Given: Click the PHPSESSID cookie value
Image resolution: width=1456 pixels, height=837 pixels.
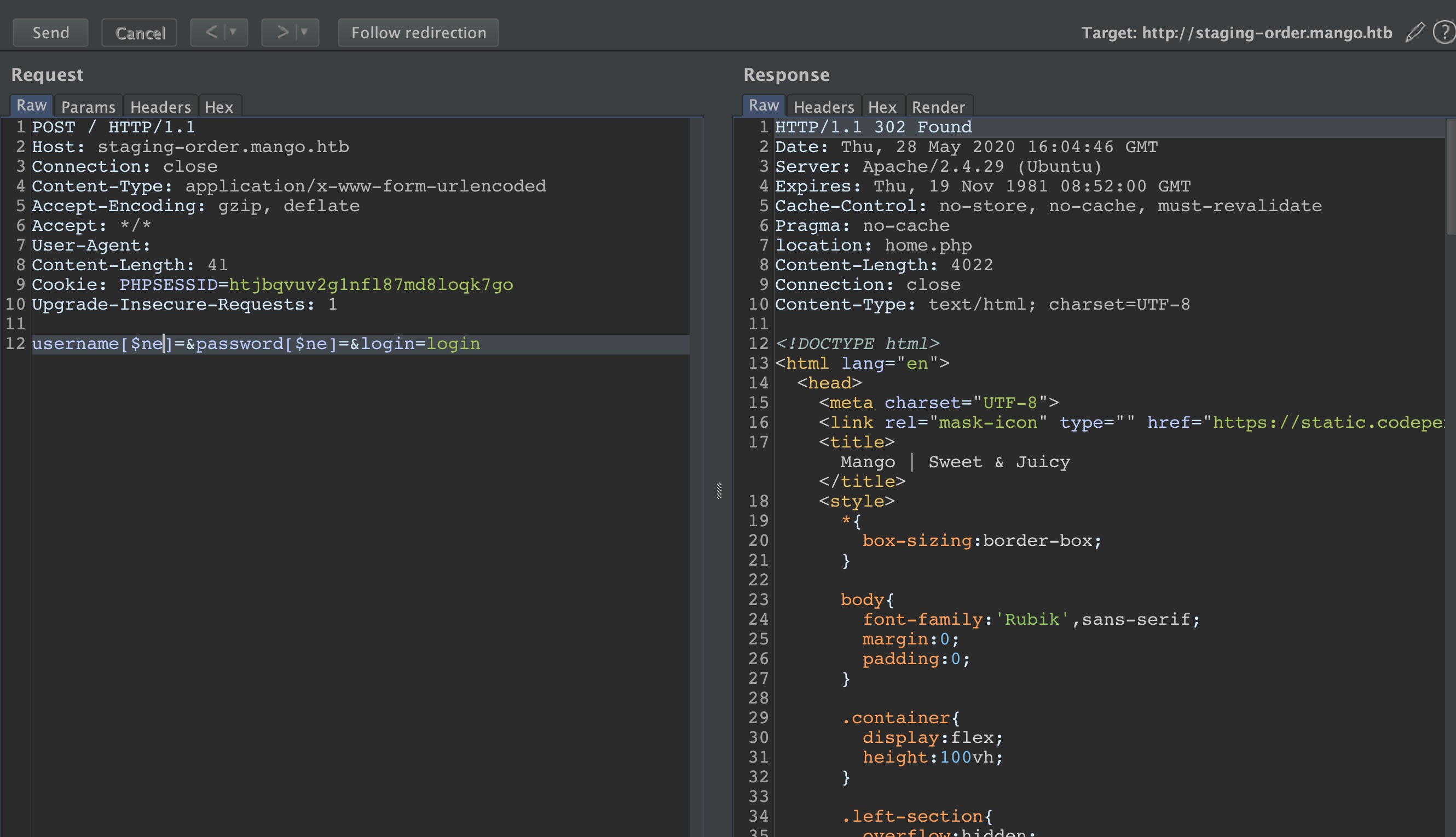Looking at the screenshot, I should 371,284.
